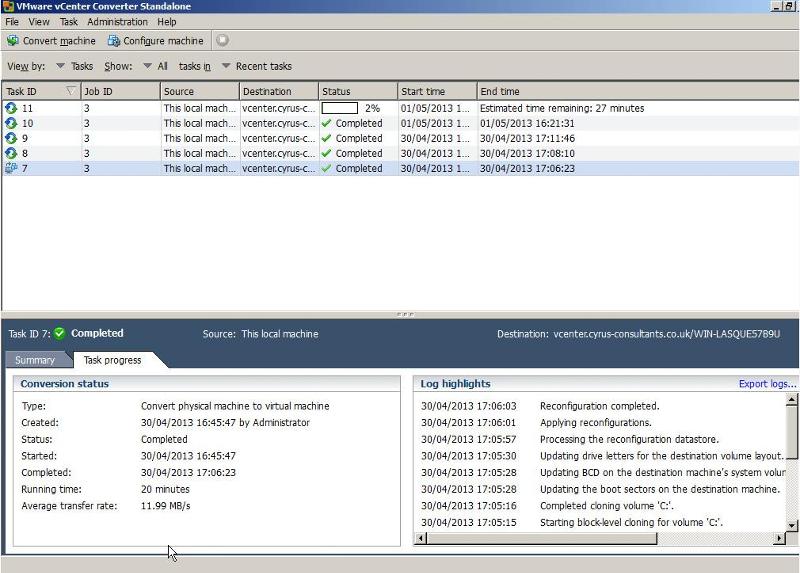Click Source cell of Task 8 row
The width and height of the screenshot is (800, 573).
[199, 153]
